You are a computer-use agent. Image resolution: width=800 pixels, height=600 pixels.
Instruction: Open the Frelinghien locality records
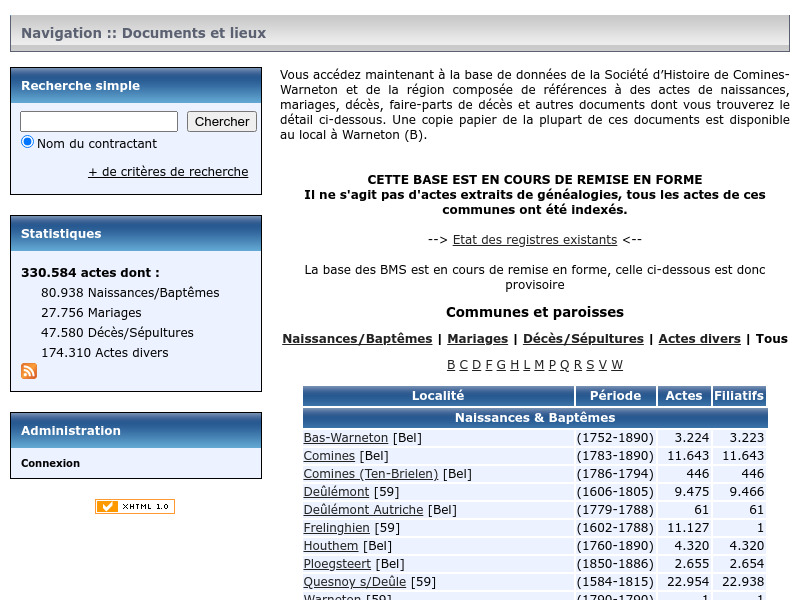(338, 527)
